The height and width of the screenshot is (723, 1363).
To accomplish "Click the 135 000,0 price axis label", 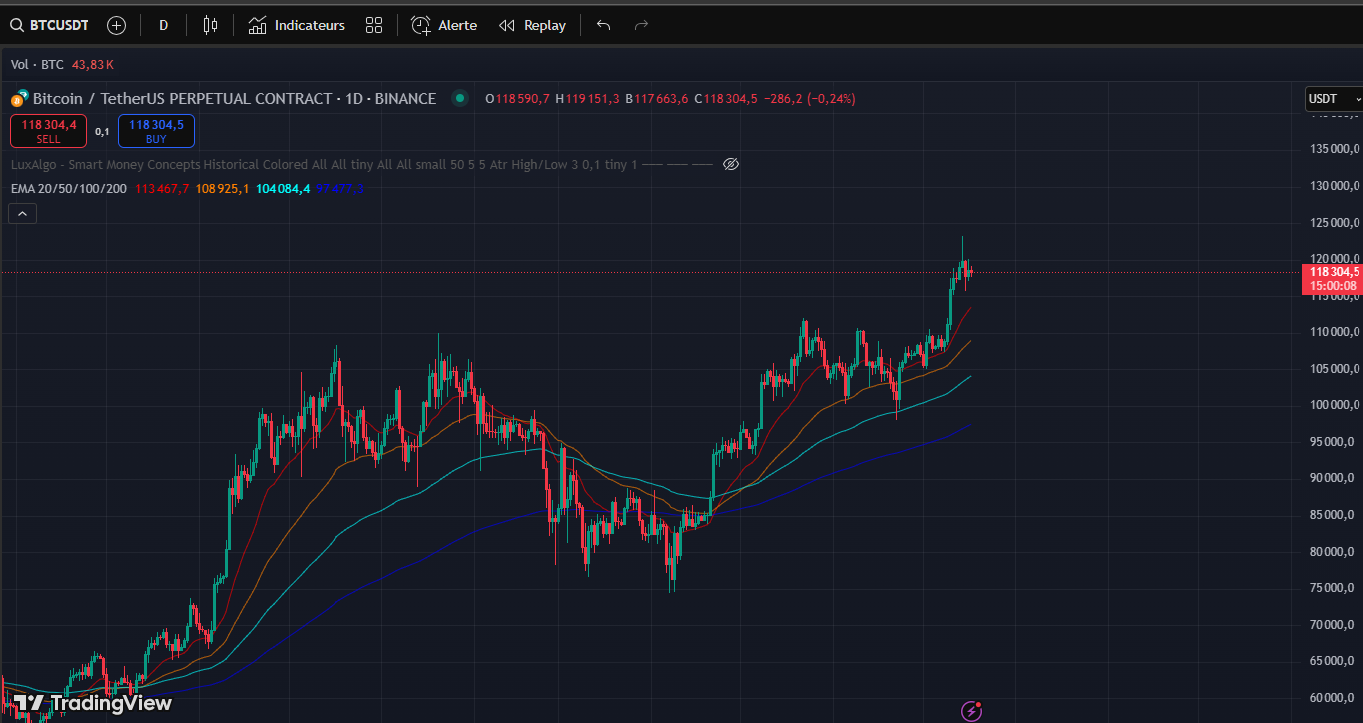I will click(1335, 149).
